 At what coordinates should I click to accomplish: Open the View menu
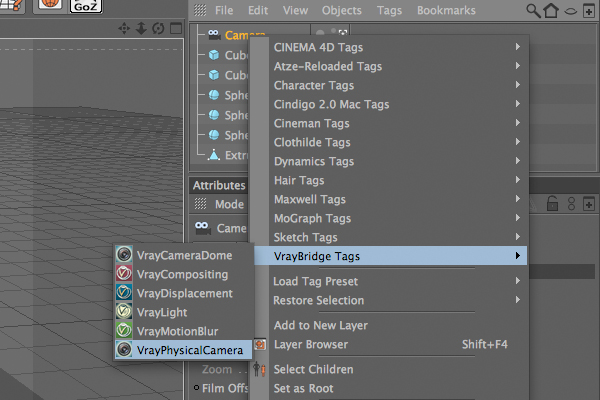pos(295,10)
